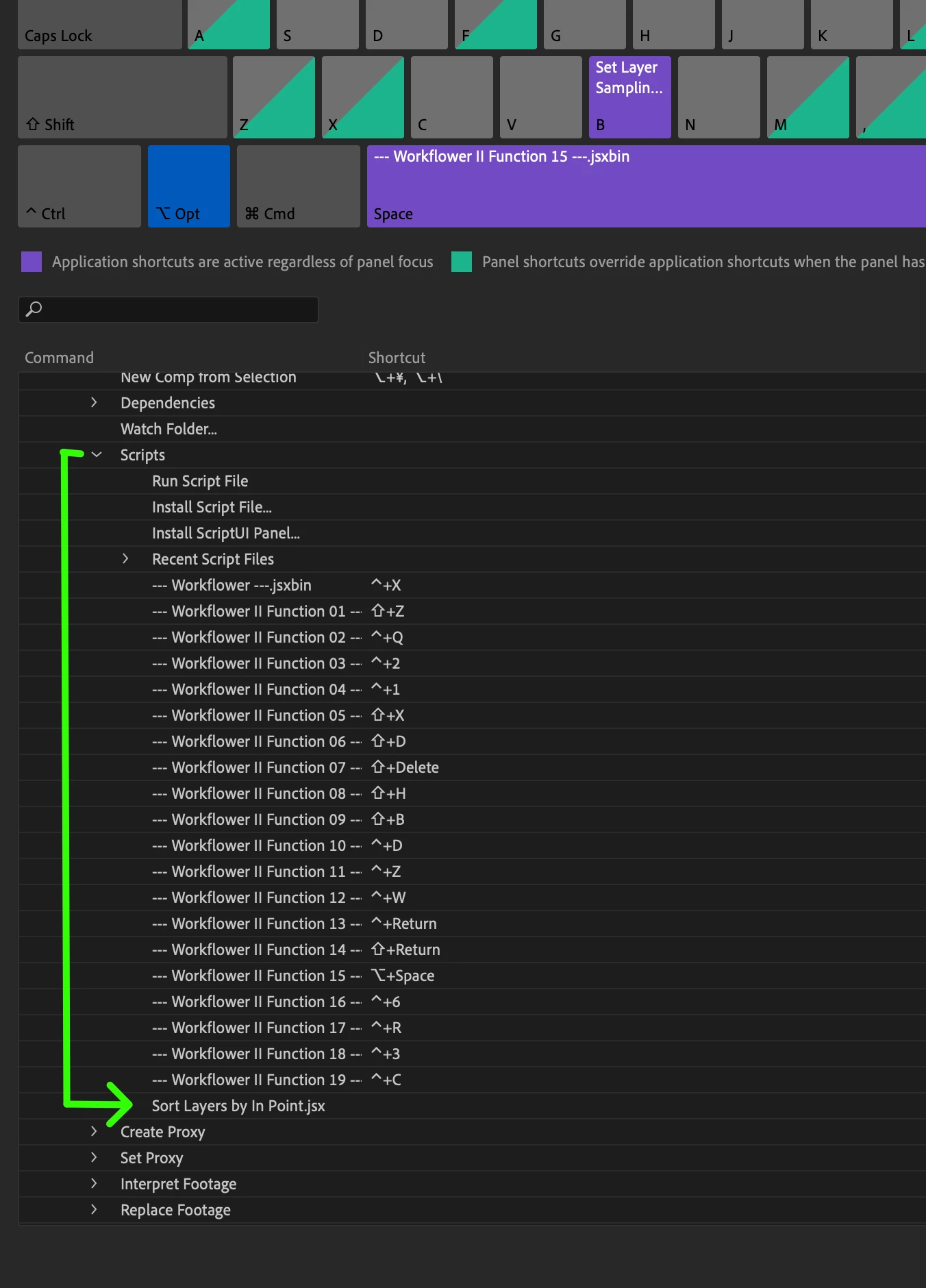
Task: Select Workflower II Function 01 row
Action: click(472, 611)
